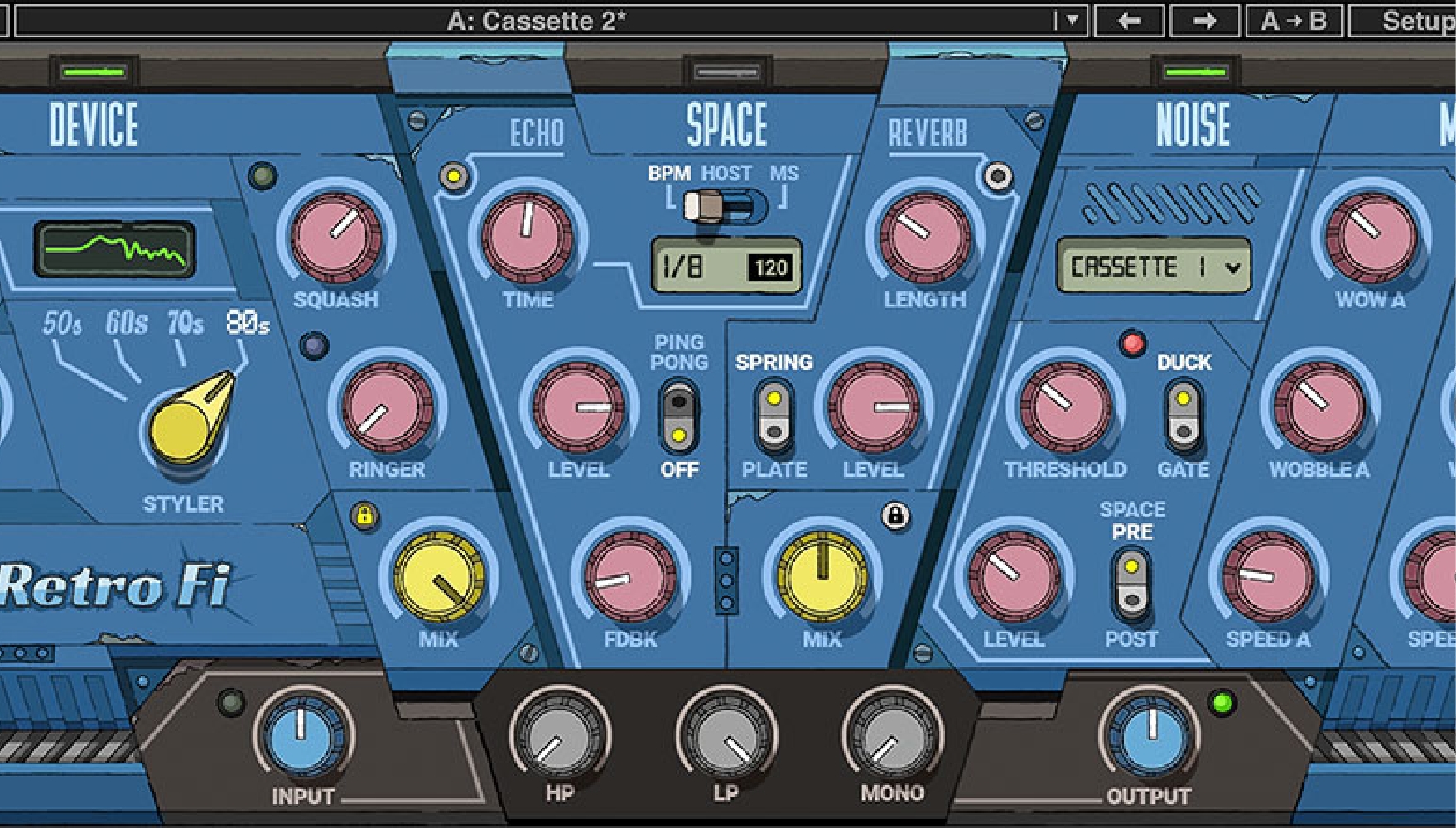Click the Echo section power LED
The width and height of the screenshot is (1456, 828).
(x=454, y=176)
